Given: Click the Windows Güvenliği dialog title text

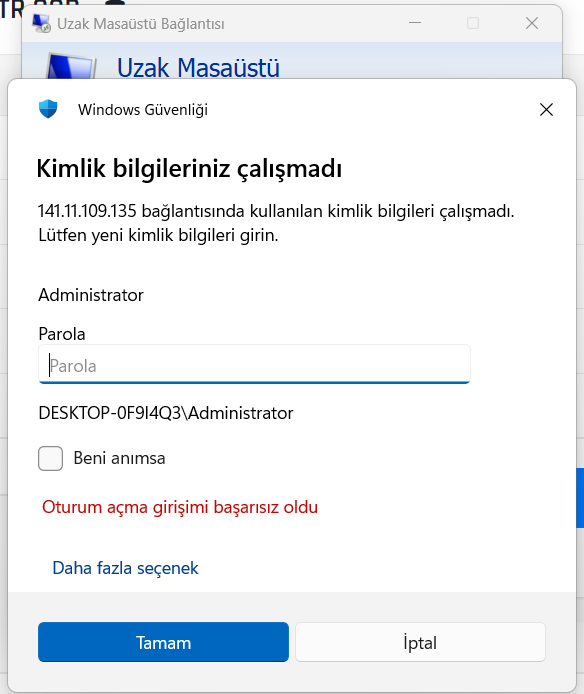Looking at the screenshot, I should tap(143, 110).
